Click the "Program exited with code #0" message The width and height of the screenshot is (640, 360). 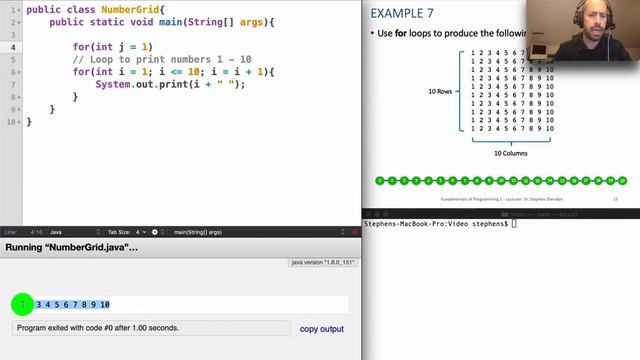tap(98, 328)
